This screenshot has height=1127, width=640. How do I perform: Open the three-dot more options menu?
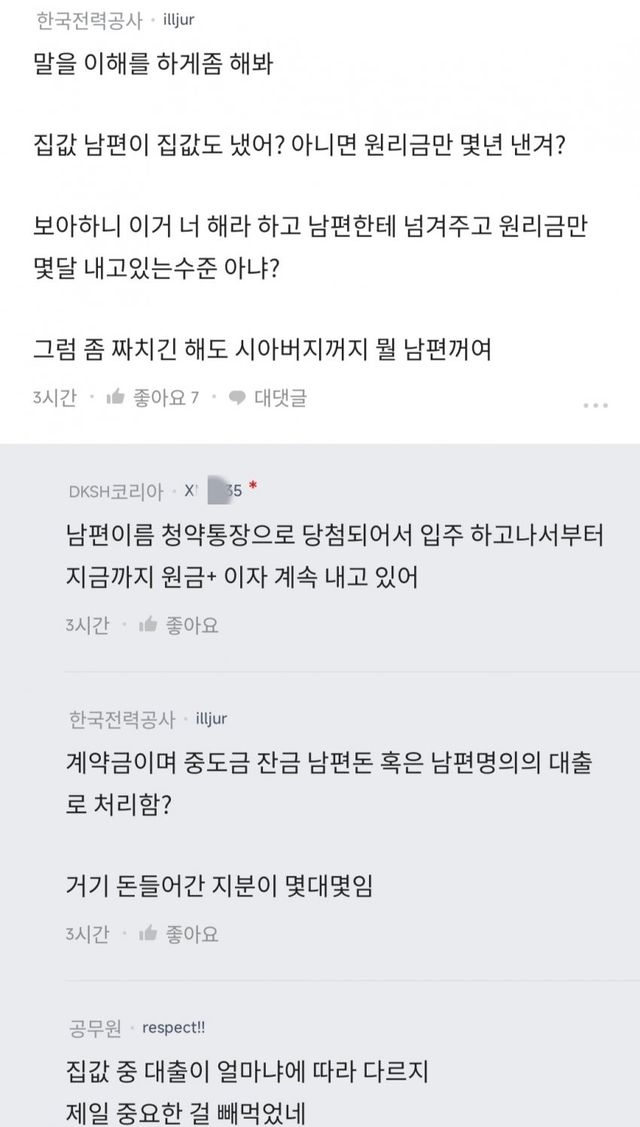pos(595,404)
